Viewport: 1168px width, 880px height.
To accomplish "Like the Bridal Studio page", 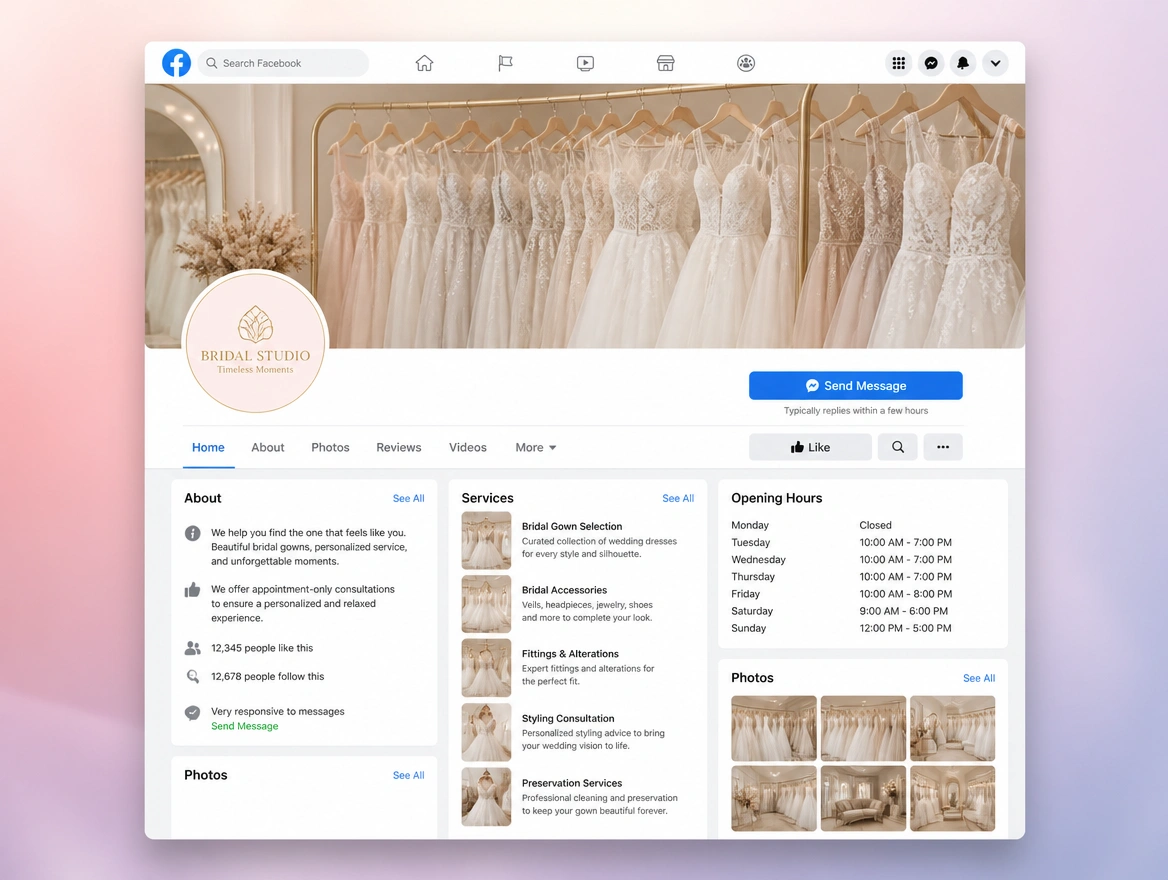I will tap(810, 447).
